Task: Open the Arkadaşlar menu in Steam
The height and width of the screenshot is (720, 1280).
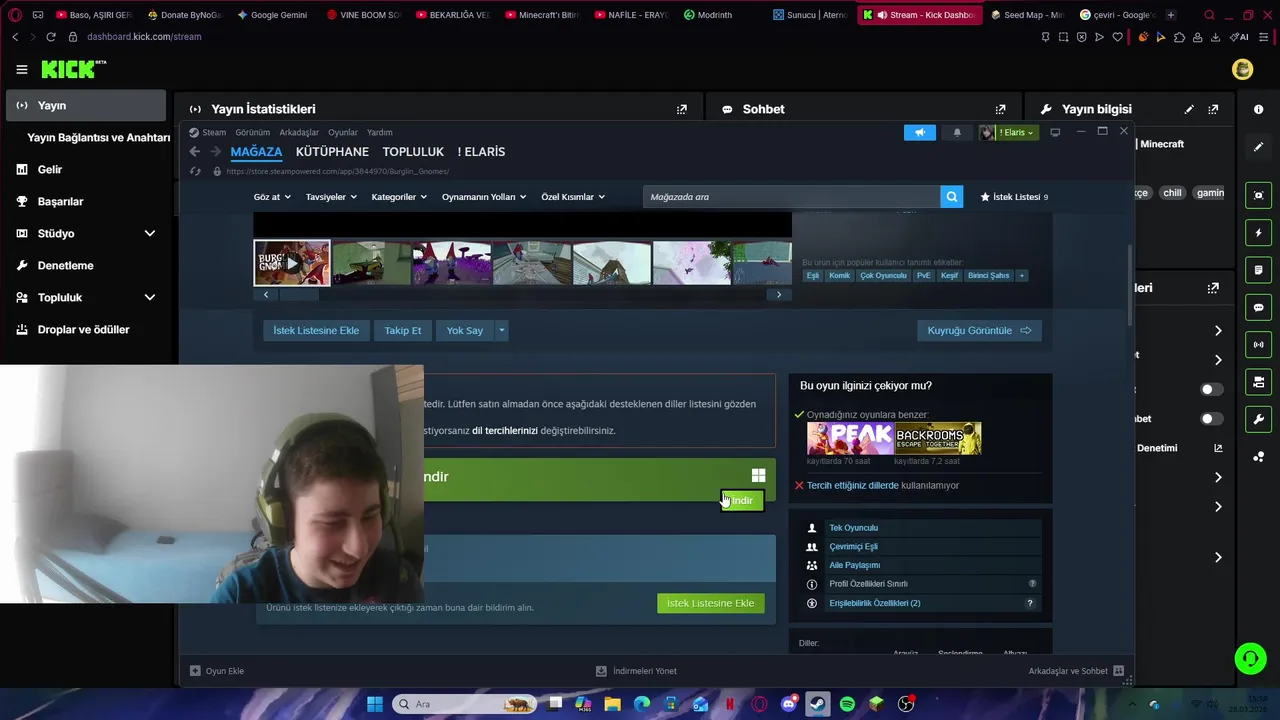Action: (x=299, y=132)
